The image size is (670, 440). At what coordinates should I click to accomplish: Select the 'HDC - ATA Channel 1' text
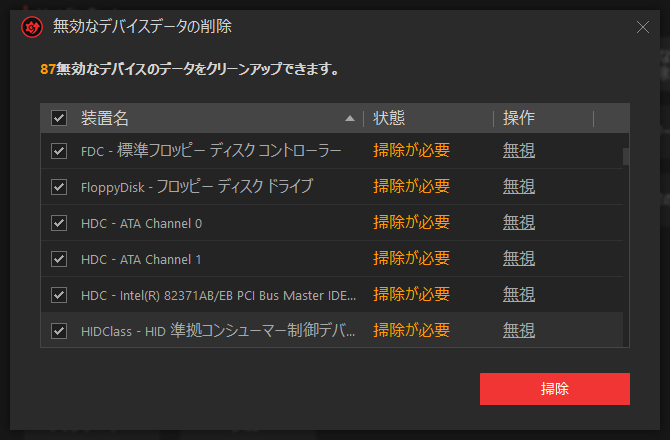click(141, 259)
